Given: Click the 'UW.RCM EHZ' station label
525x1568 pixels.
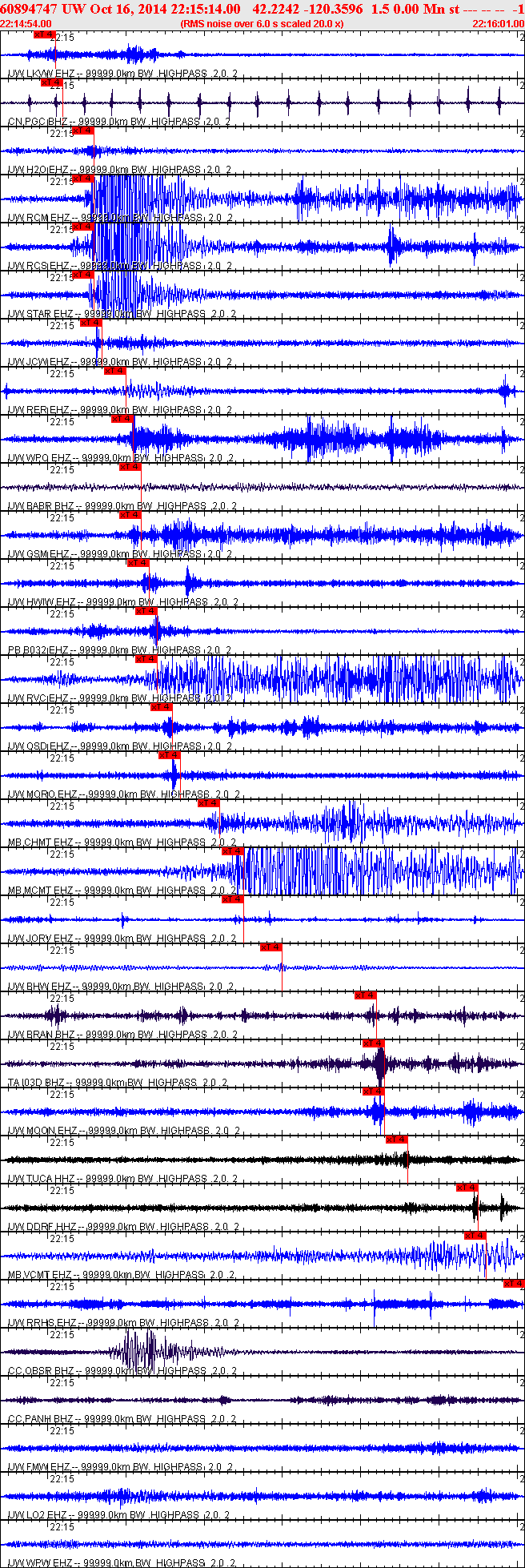Looking at the screenshot, I should (x=39, y=218).
